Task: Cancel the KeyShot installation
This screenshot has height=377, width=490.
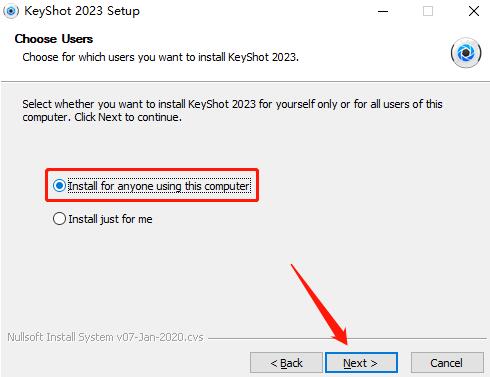Action: 447,363
